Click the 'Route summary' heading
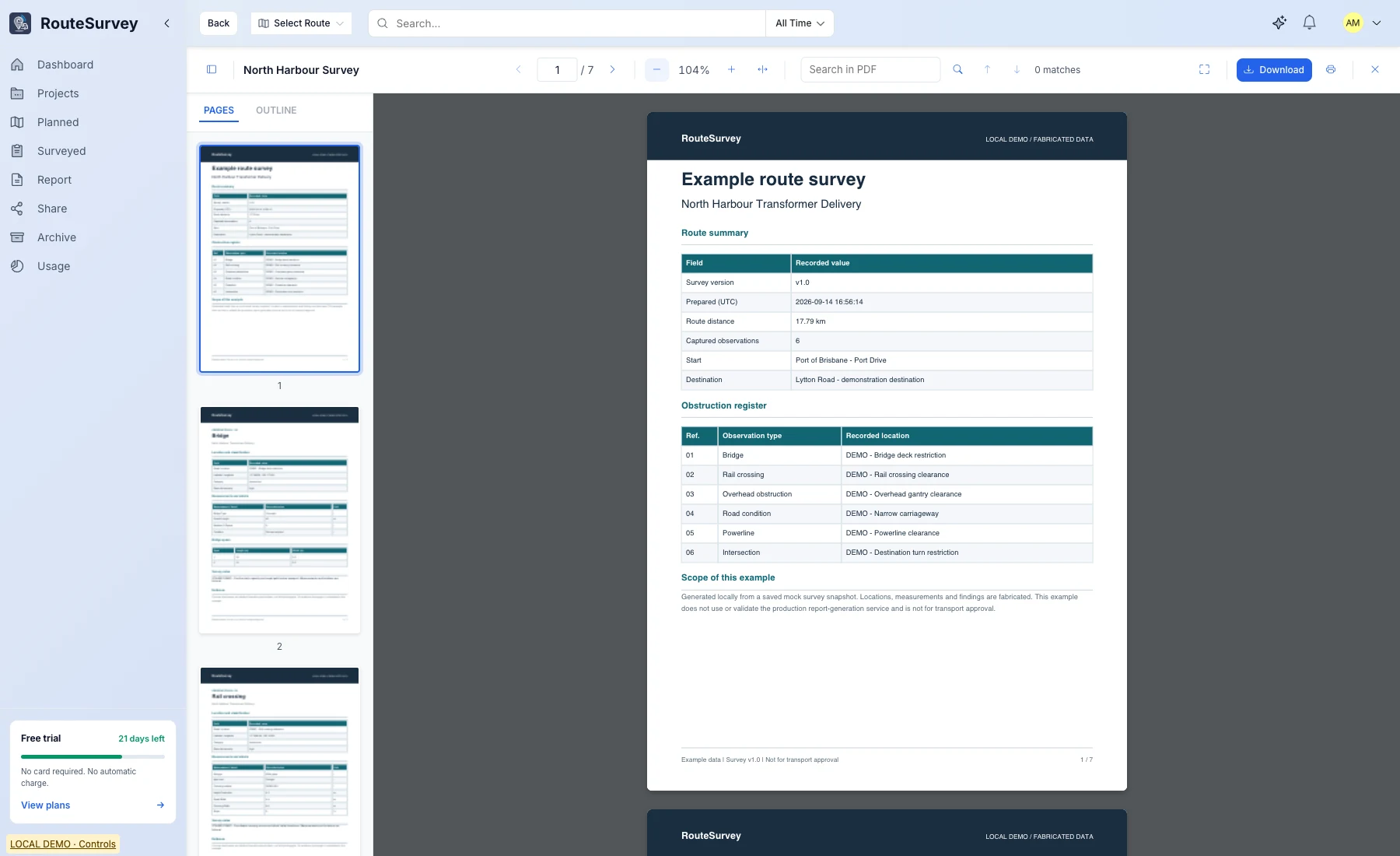This screenshot has width=1400, height=856. click(715, 233)
